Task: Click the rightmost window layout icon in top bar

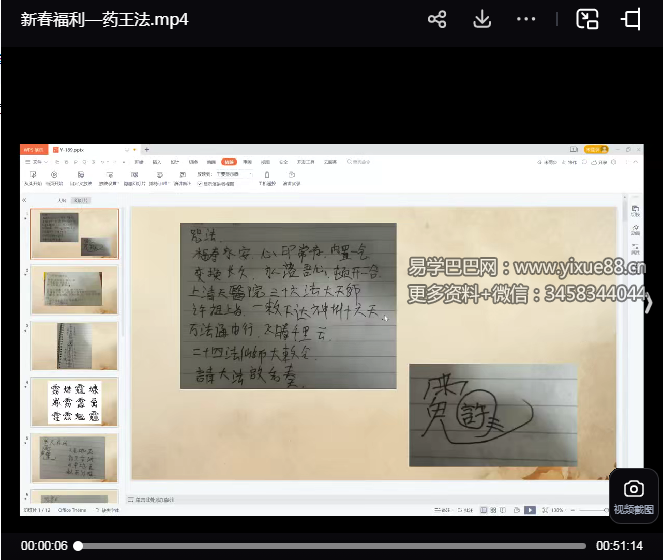Action: (631, 19)
